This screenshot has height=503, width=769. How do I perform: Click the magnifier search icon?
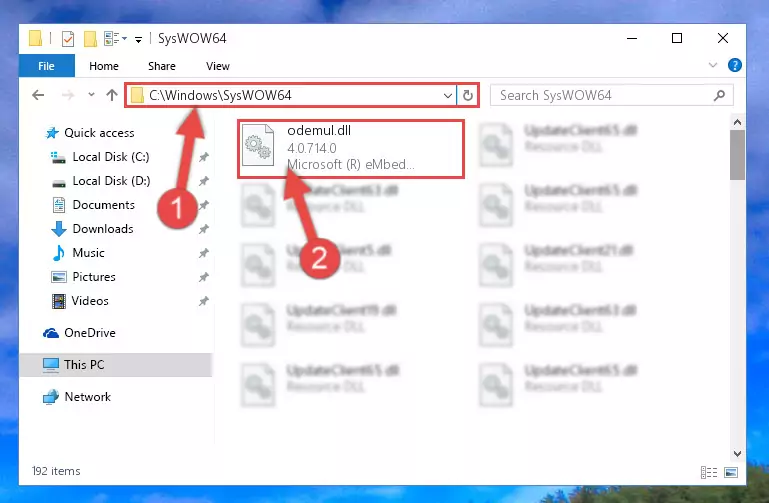coord(719,95)
